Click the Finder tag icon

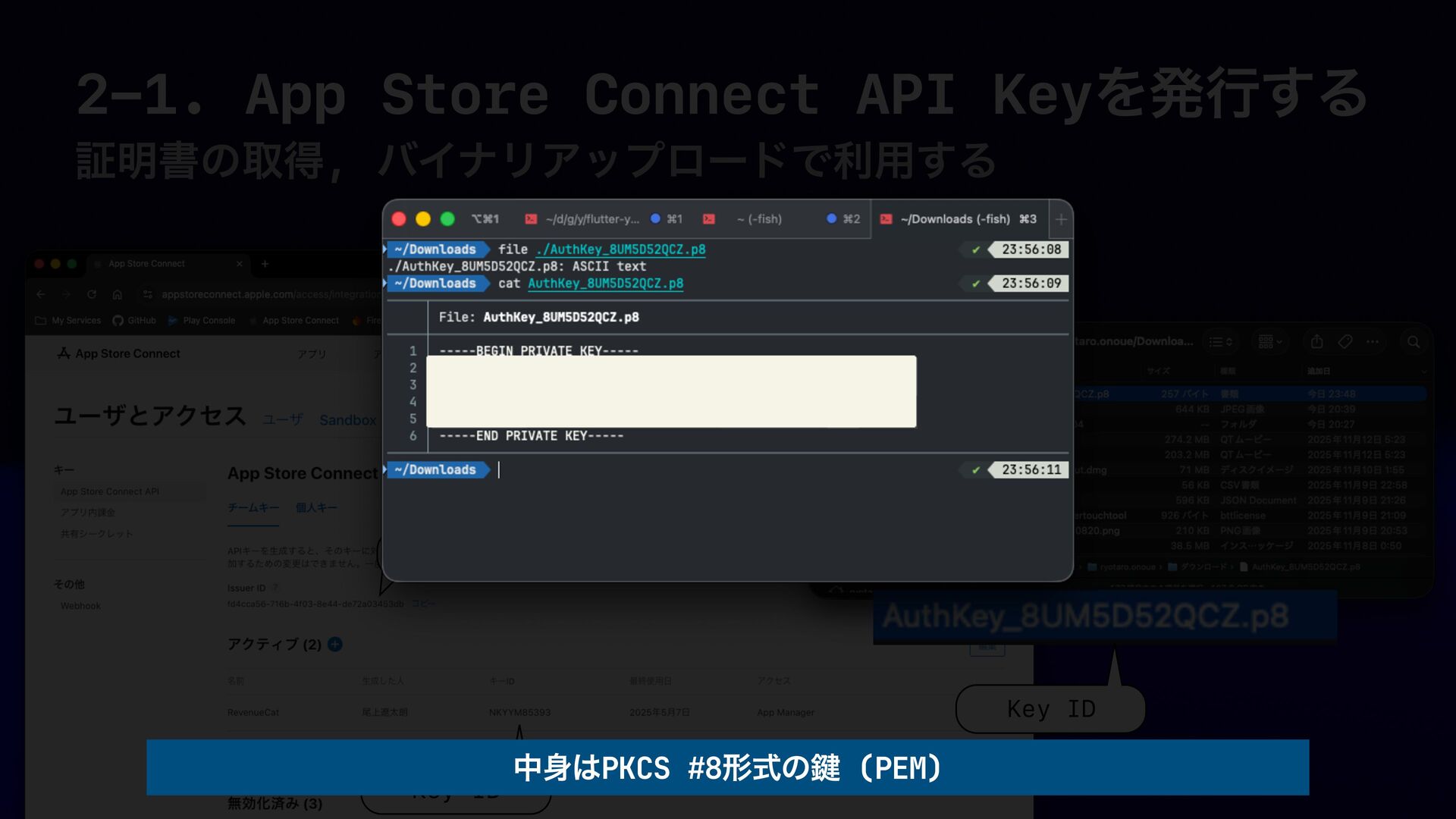[1345, 342]
